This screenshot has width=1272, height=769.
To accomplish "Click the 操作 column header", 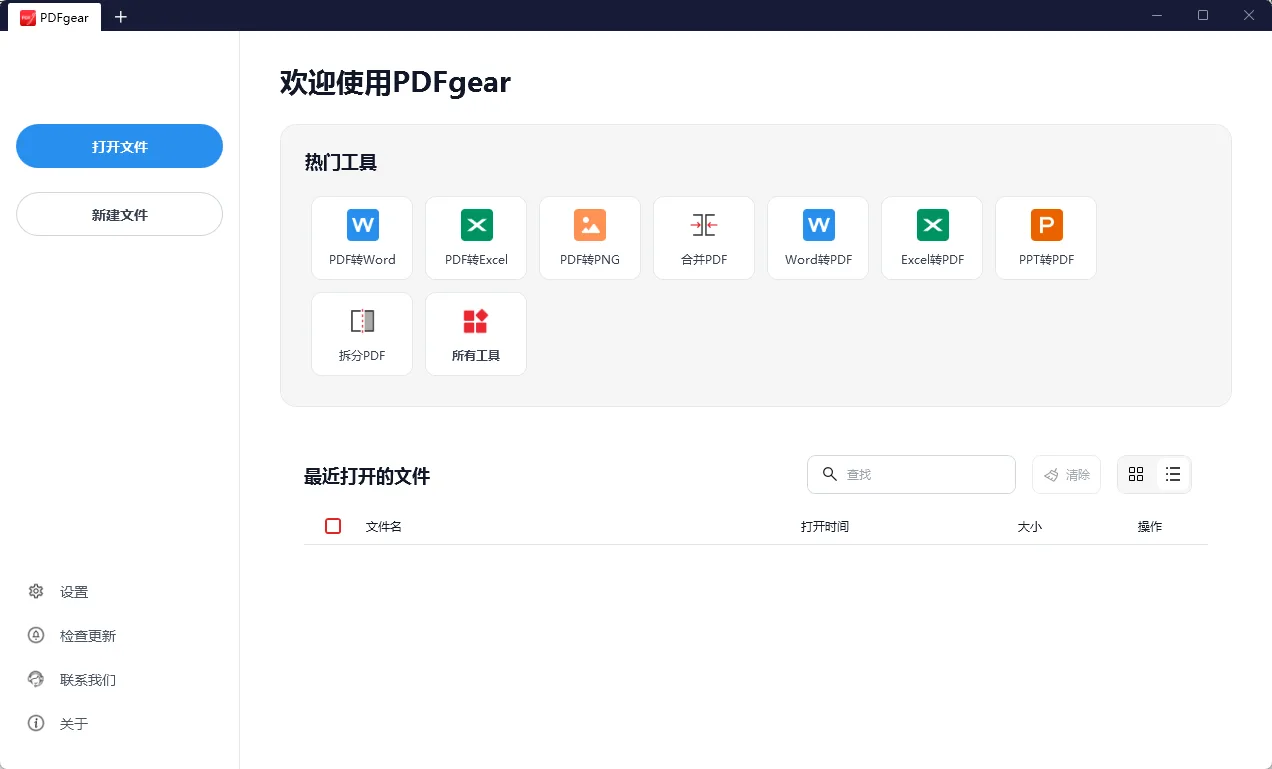I will [x=1150, y=526].
